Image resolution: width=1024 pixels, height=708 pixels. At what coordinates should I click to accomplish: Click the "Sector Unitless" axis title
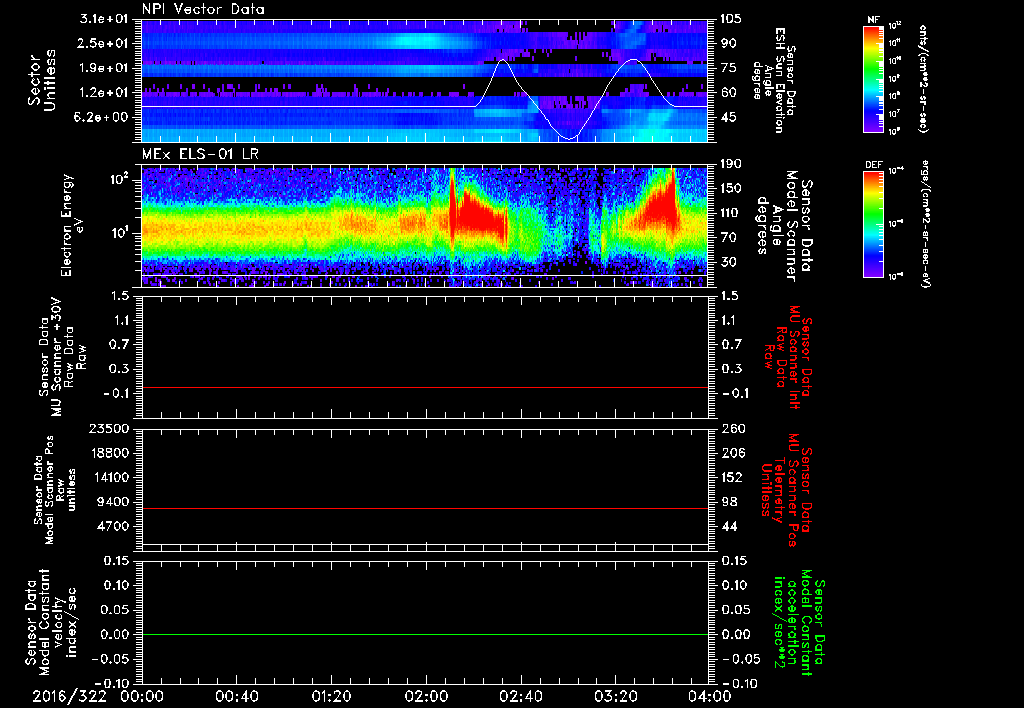point(42,81)
